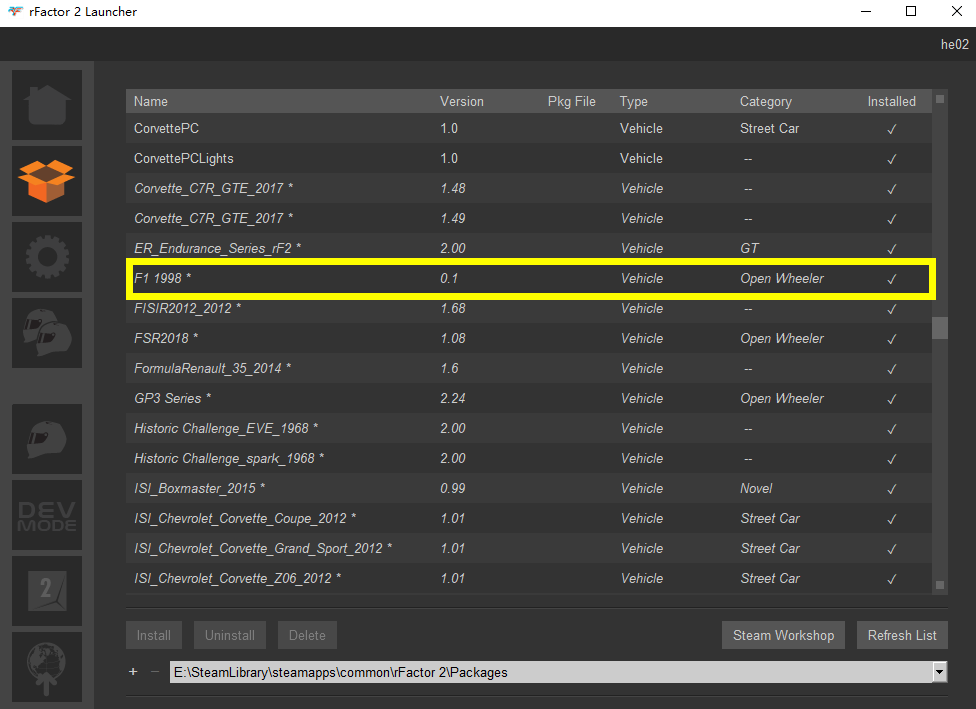Select the FSR2018 row
Viewport: 976px width, 709px height.
pyautogui.click(x=528, y=338)
